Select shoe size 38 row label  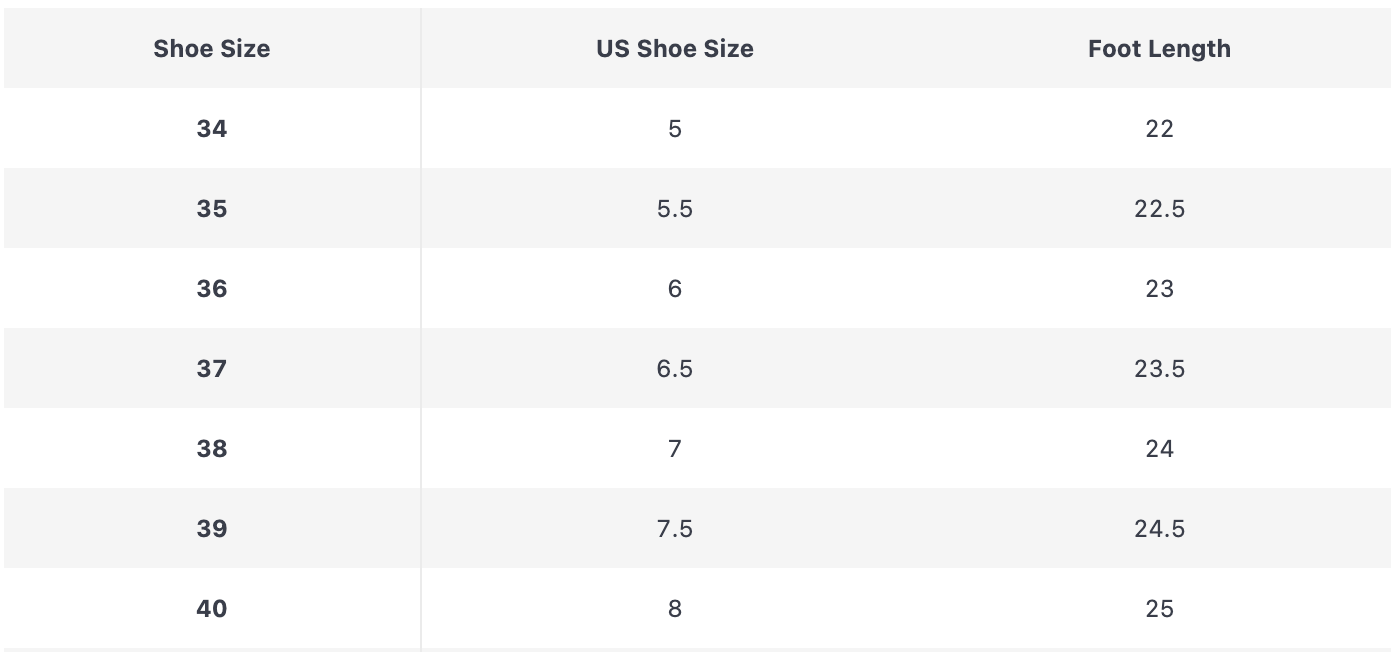pyautogui.click(x=212, y=448)
